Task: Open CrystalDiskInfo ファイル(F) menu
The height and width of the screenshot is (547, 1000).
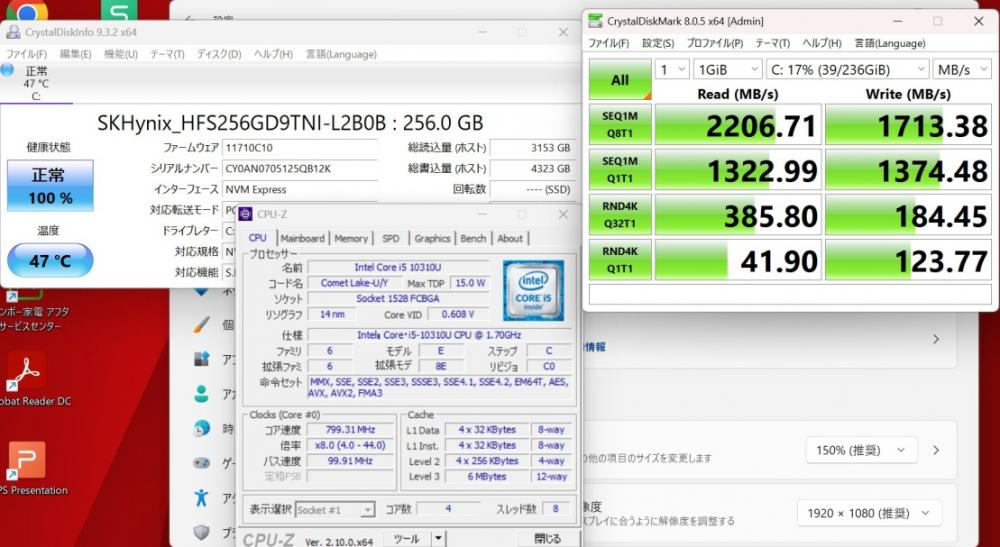Action: coord(26,54)
